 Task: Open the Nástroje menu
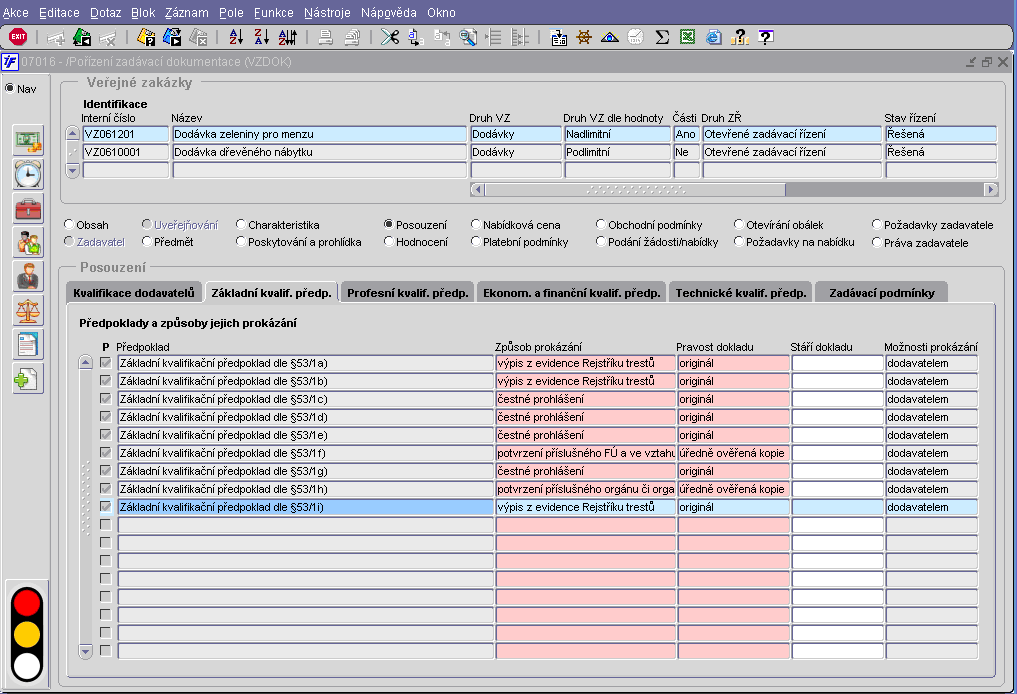327,13
